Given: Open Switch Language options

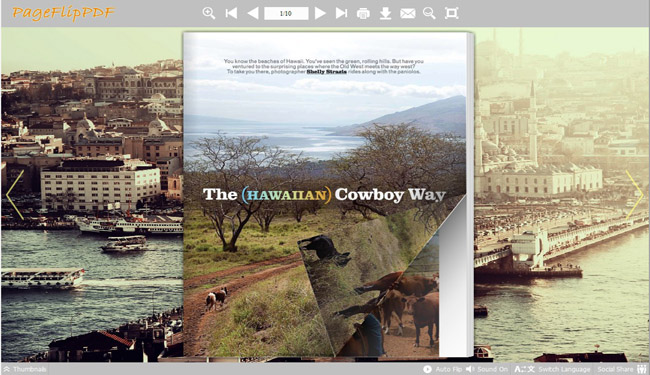Looking at the screenshot, I should [553, 369].
